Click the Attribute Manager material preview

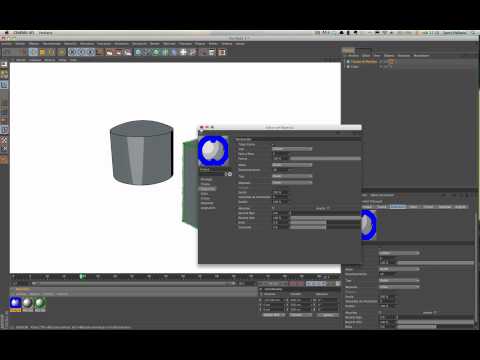coord(369,225)
